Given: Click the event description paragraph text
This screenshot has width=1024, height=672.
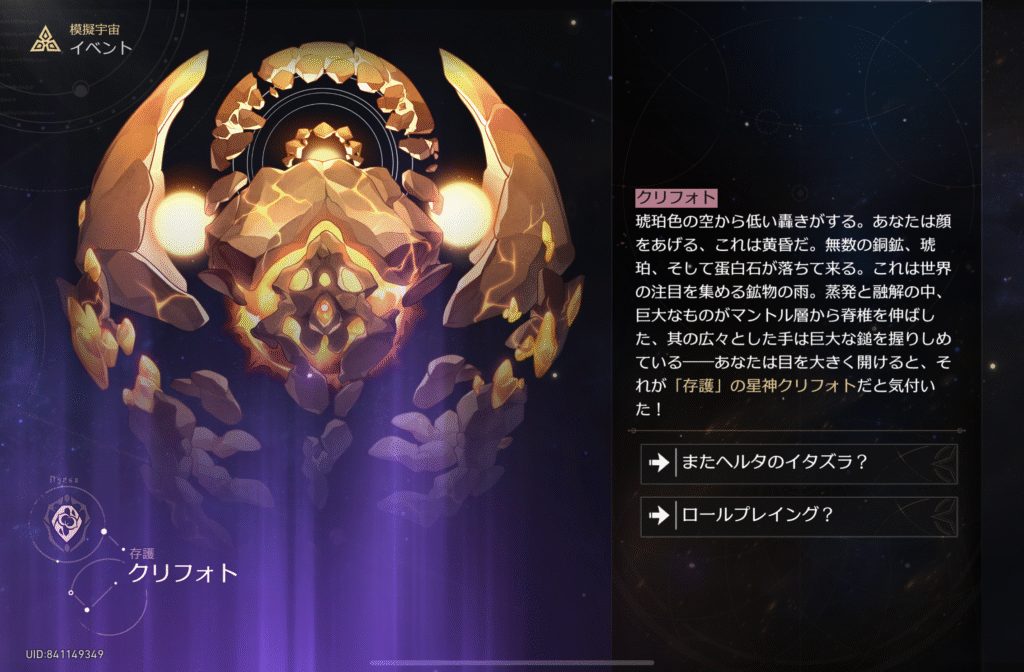Looking at the screenshot, I should point(793,315).
